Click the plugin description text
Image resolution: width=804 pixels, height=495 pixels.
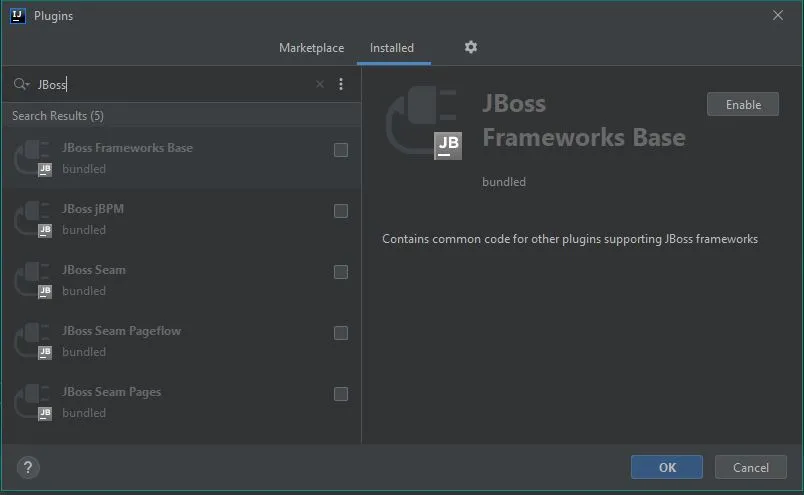(x=570, y=239)
